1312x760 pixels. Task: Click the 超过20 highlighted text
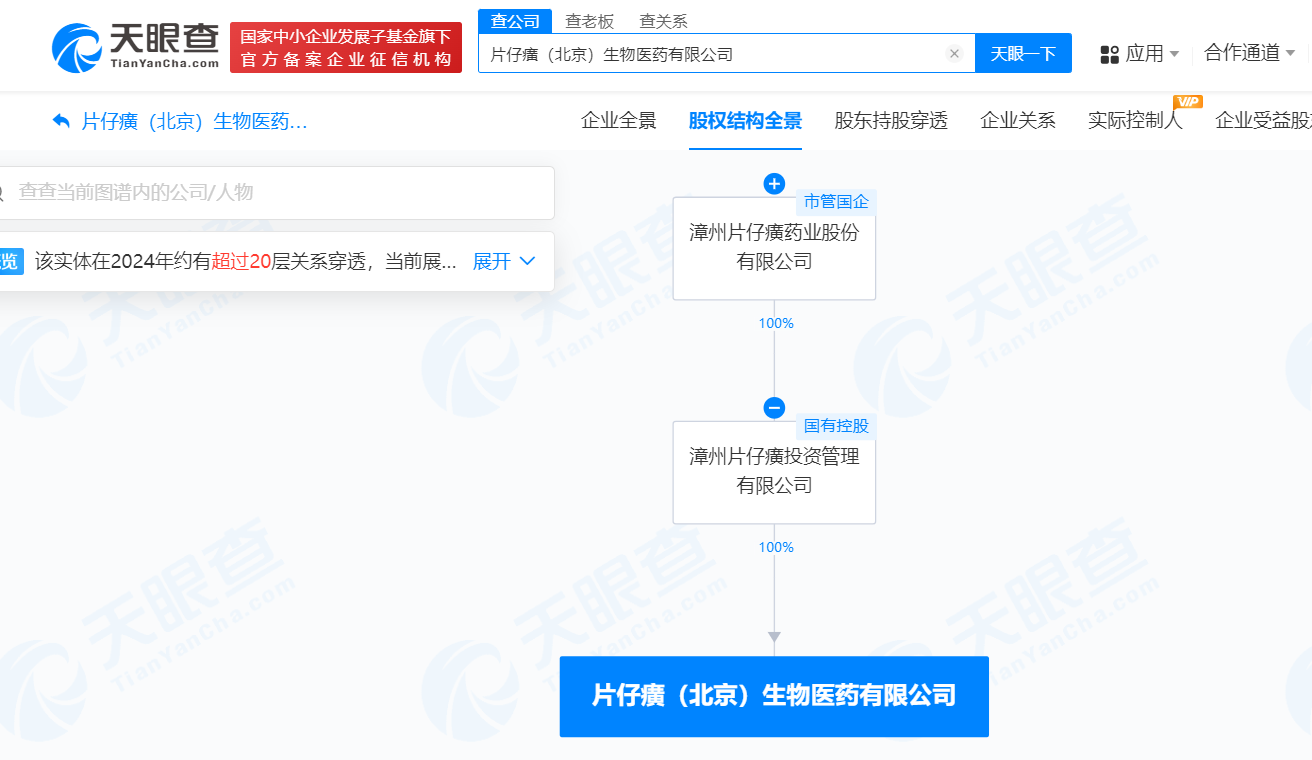click(x=241, y=262)
